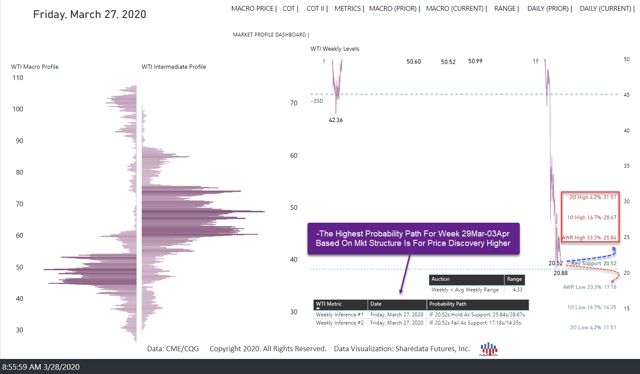Click the 50.99 price label
The height and width of the screenshot is (374, 640).
point(475,61)
